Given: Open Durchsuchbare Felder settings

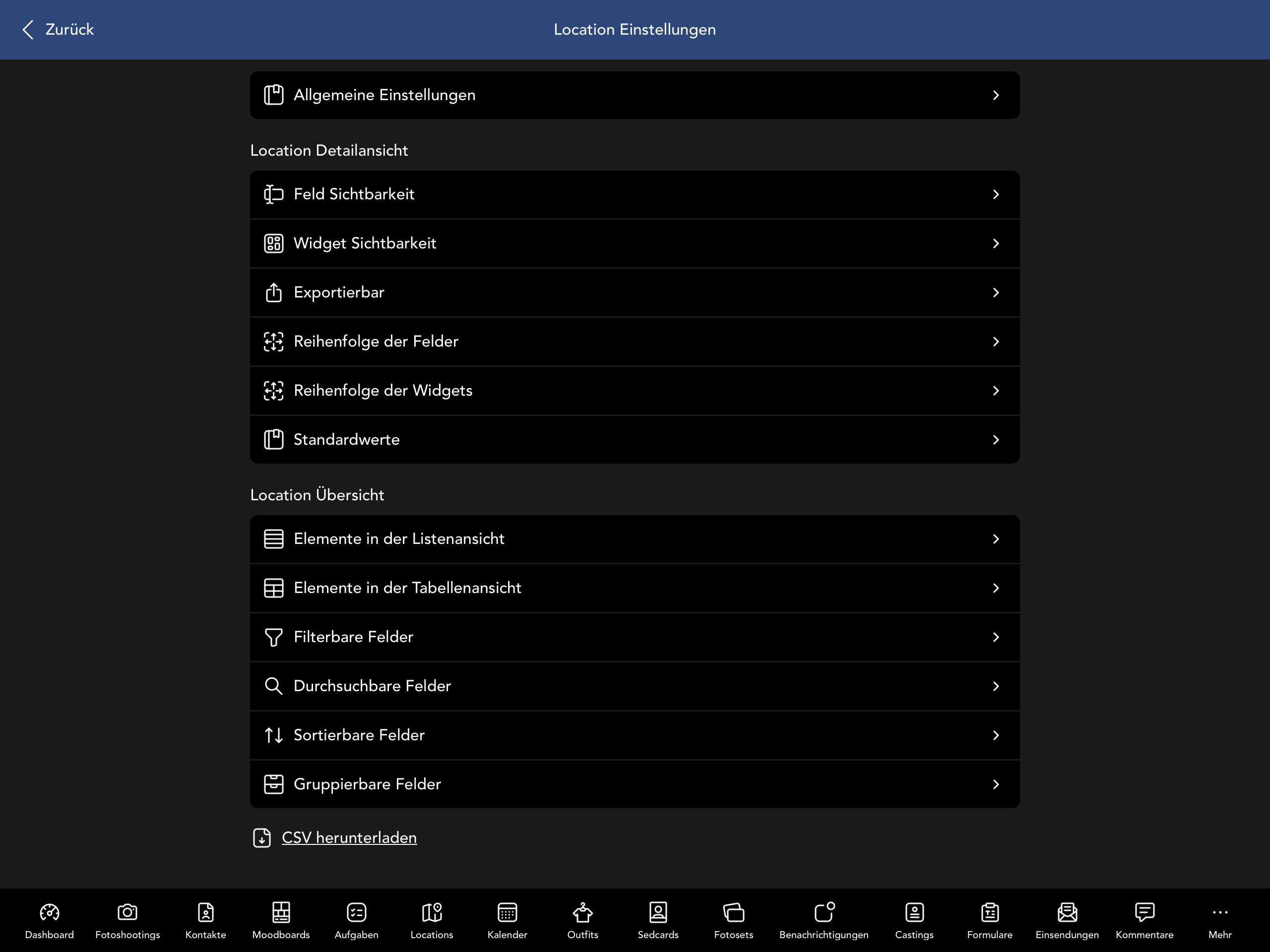Looking at the screenshot, I should 635,686.
